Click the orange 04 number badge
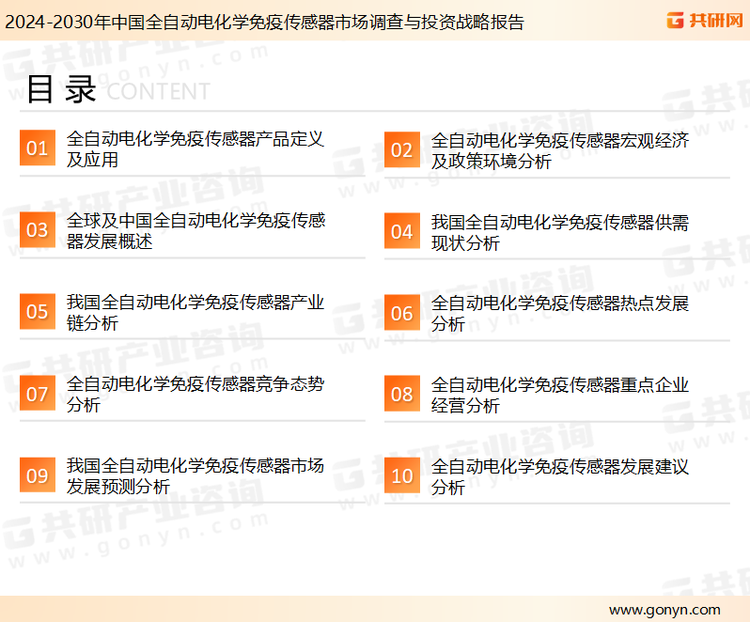The width and height of the screenshot is (750, 622). [402, 231]
